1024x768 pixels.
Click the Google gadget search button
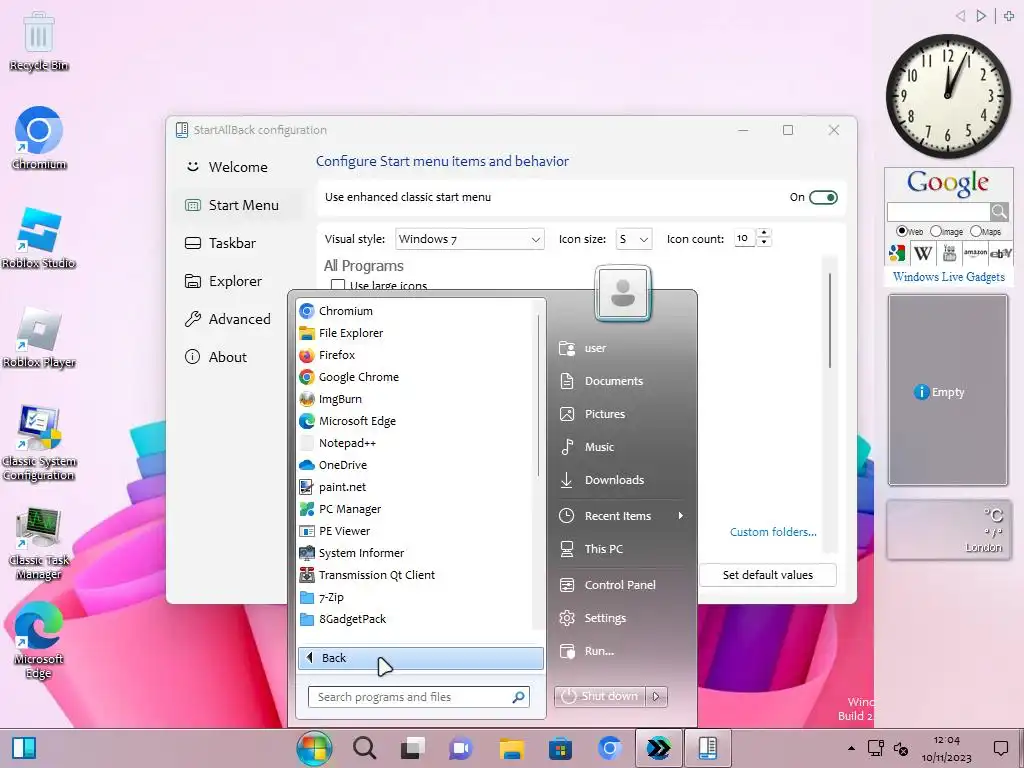pyautogui.click(x=999, y=212)
